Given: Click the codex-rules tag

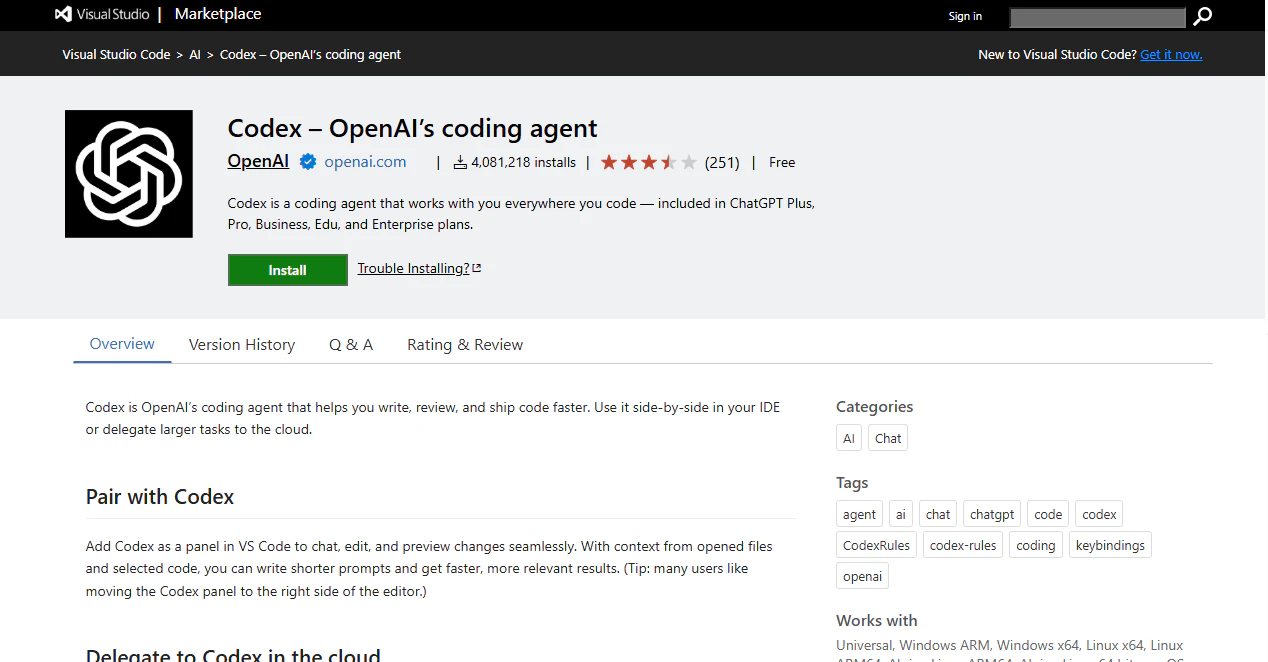Looking at the screenshot, I should [x=963, y=545].
